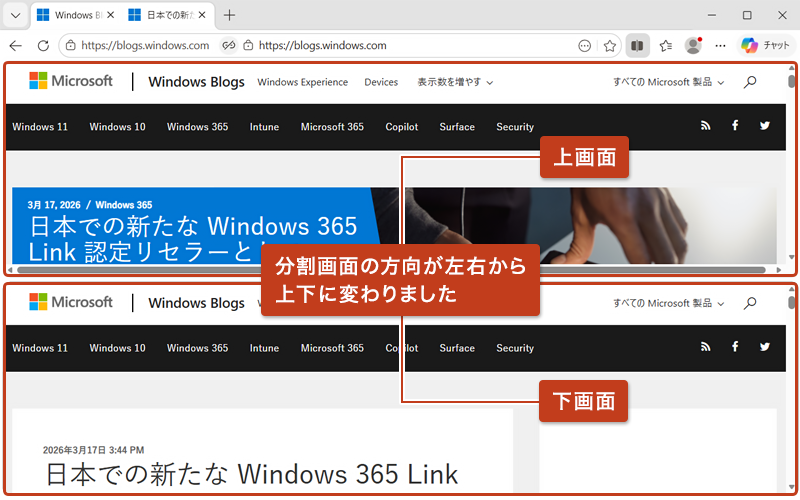This screenshot has width=800, height=500.
Task: Expand the tab list chevron at top-left
Action: click(15, 15)
